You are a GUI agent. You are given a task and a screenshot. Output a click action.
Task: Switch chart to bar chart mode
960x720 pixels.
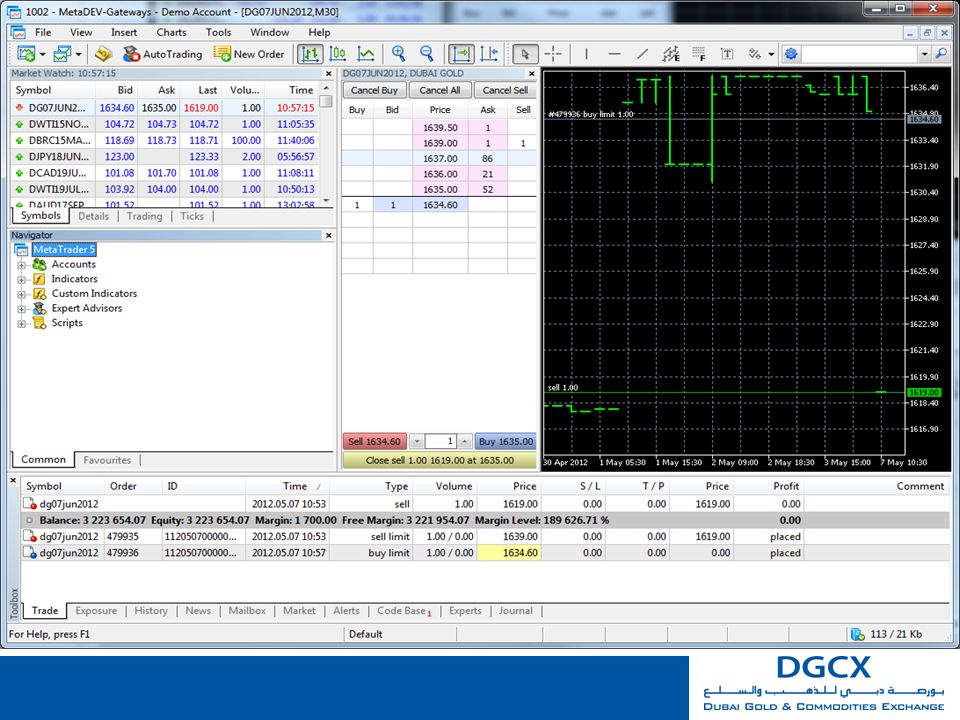coord(310,54)
